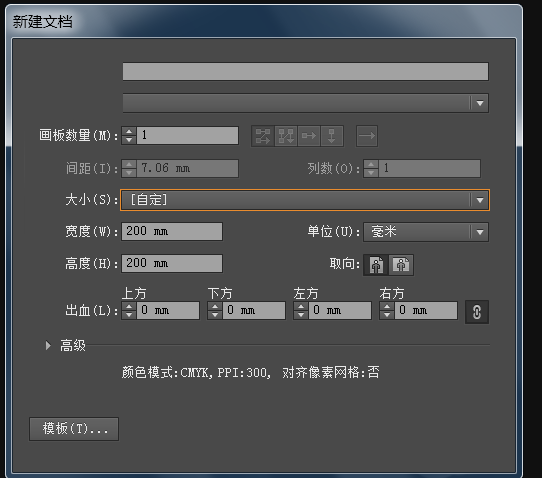Increase 间距 spacing stepper up arrow
This screenshot has height=478, width=542.
(129, 164)
